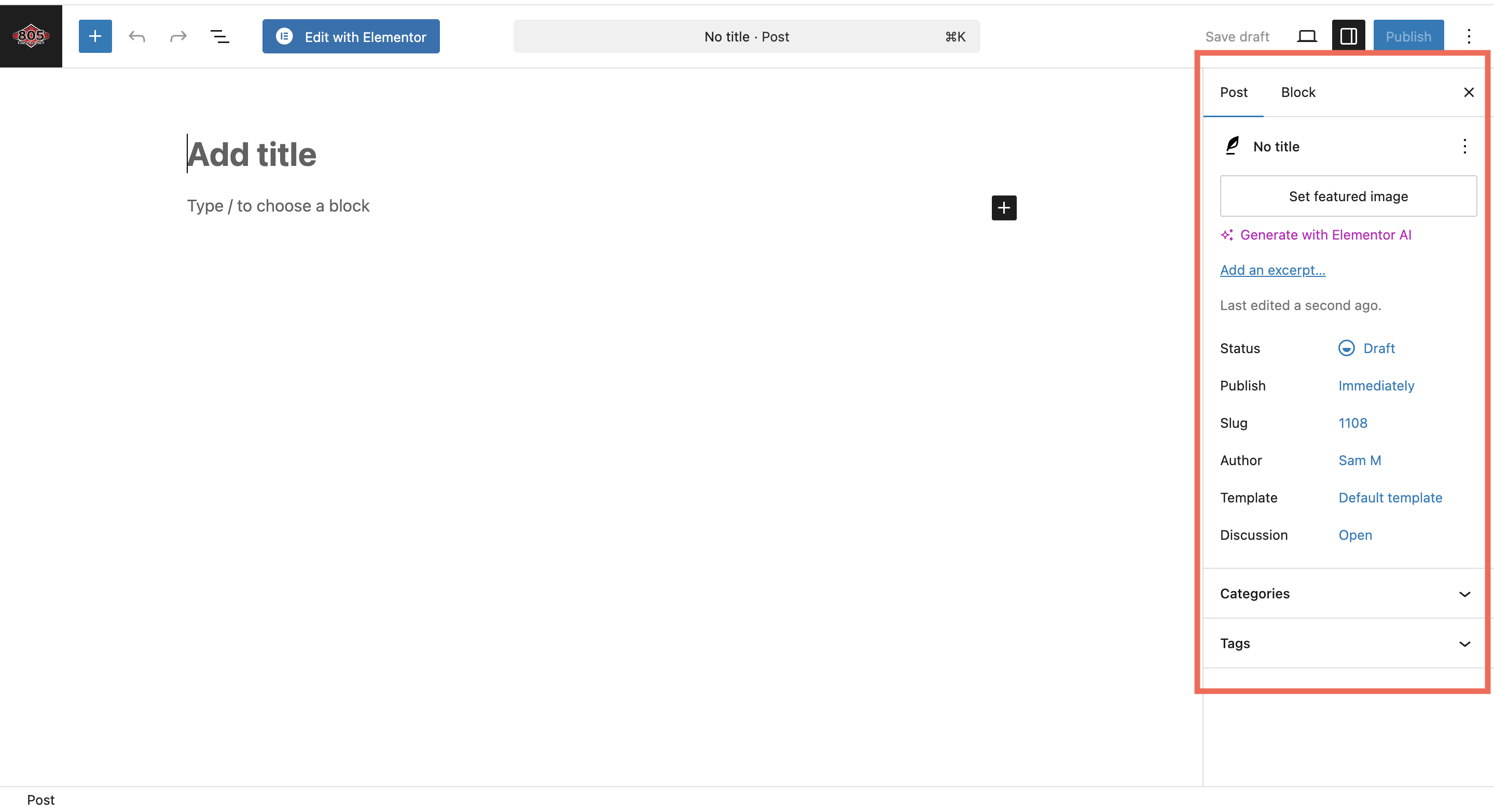Click the Publish button
Image resolution: width=1494 pixels, height=812 pixels.
click(x=1408, y=36)
